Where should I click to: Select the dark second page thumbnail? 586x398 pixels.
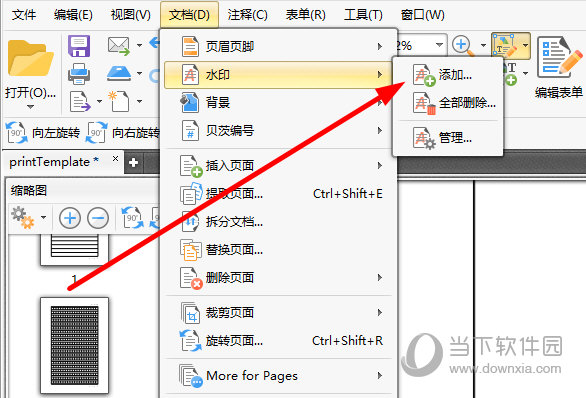point(74,345)
